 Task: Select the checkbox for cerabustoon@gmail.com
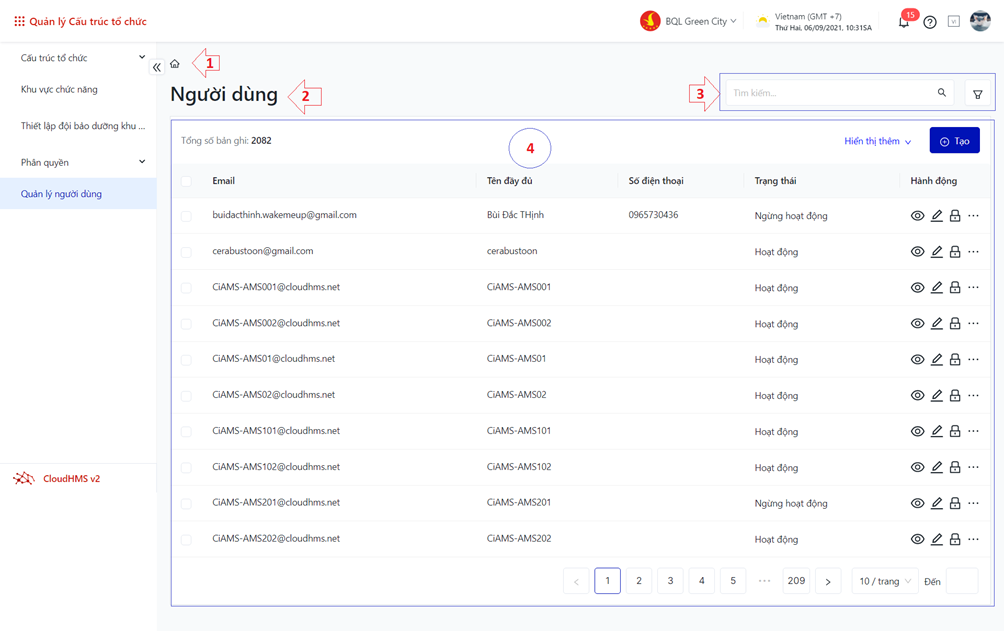186,252
